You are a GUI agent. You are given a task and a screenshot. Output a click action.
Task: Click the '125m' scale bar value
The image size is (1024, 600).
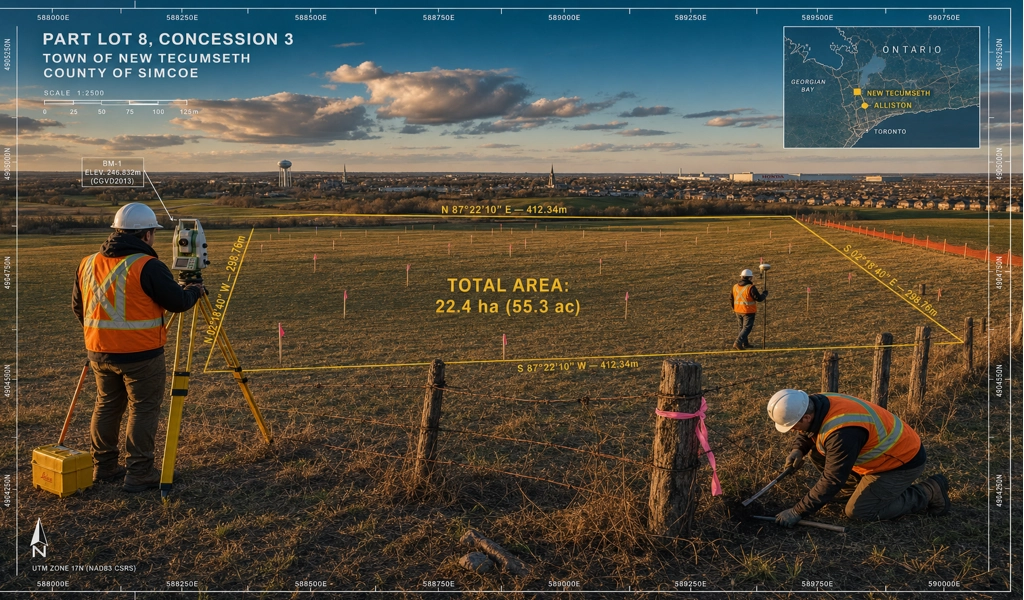(189, 112)
